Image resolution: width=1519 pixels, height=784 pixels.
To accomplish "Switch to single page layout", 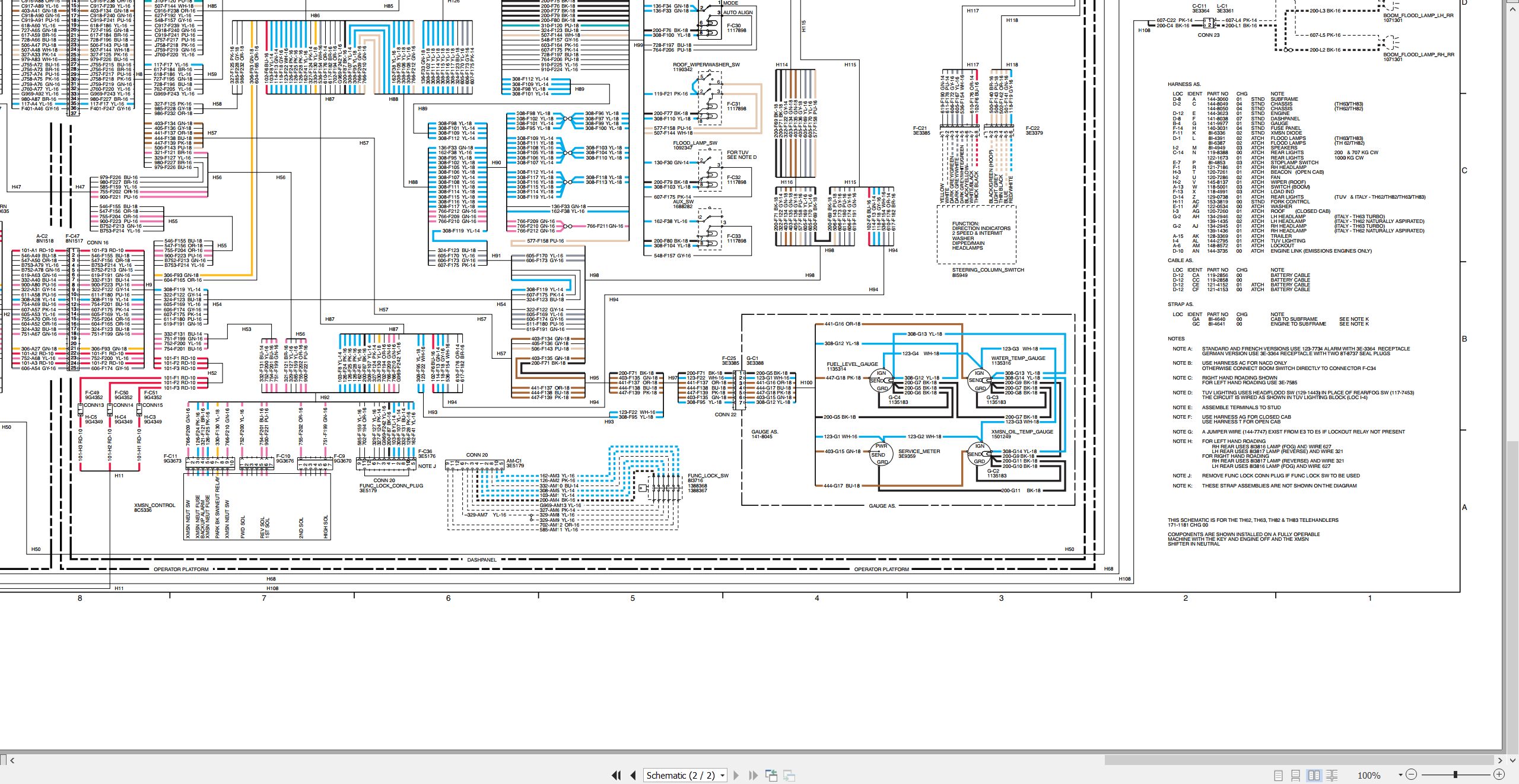I will tap(1278, 775).
